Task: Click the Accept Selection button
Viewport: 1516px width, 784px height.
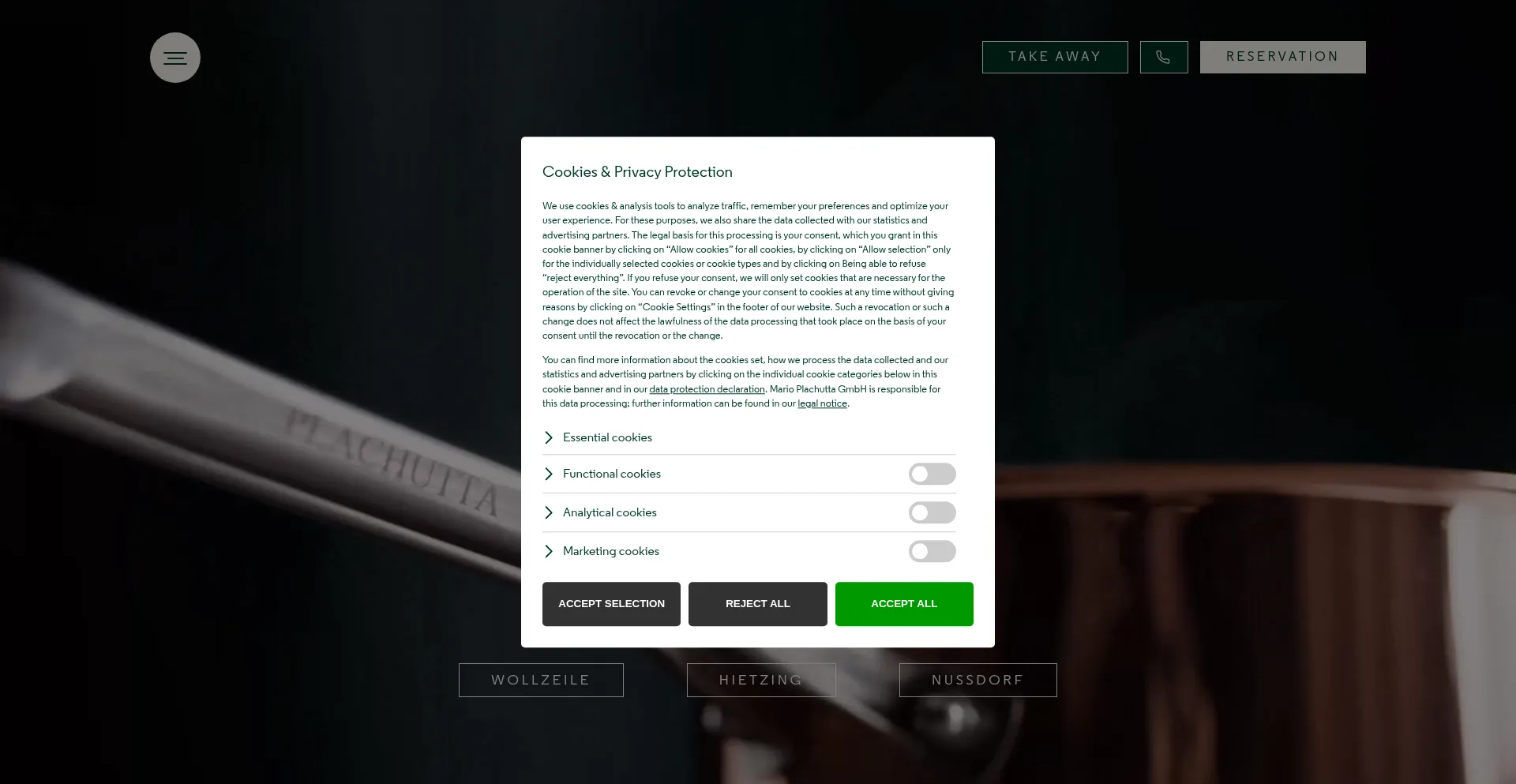Action: pyautogui.click(x=611, y=604)
